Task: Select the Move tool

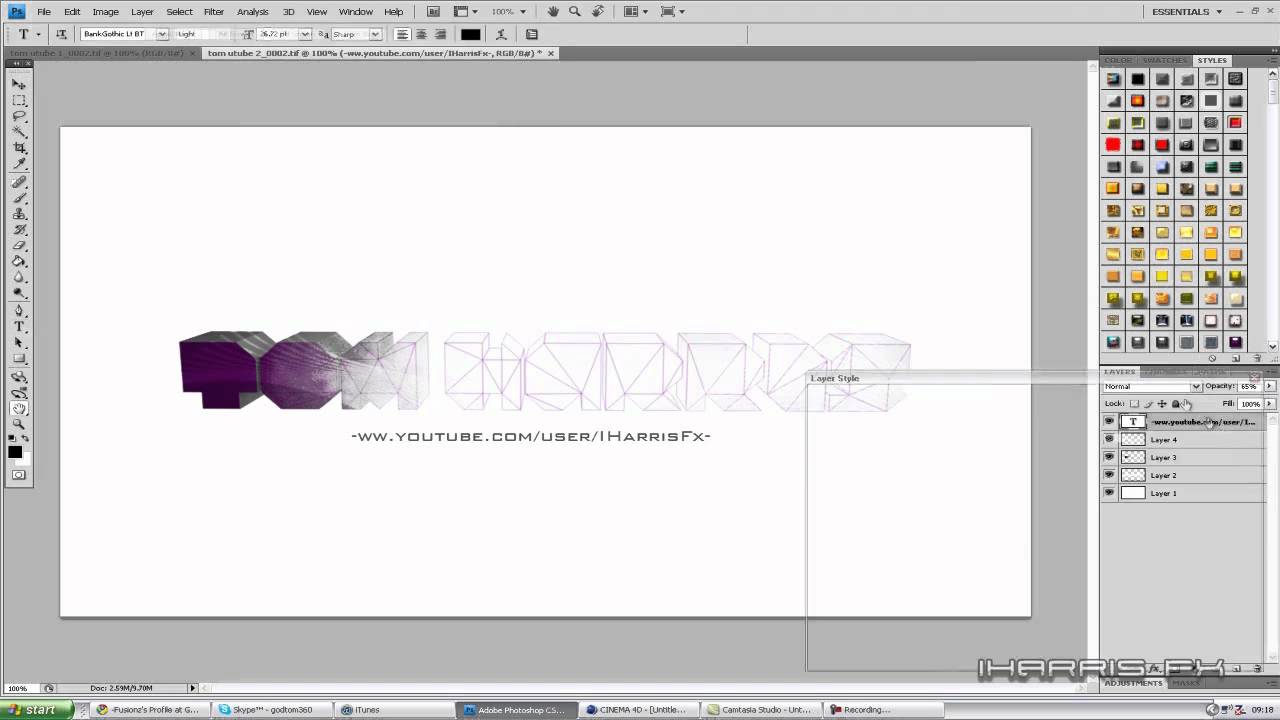Action: 19,84
